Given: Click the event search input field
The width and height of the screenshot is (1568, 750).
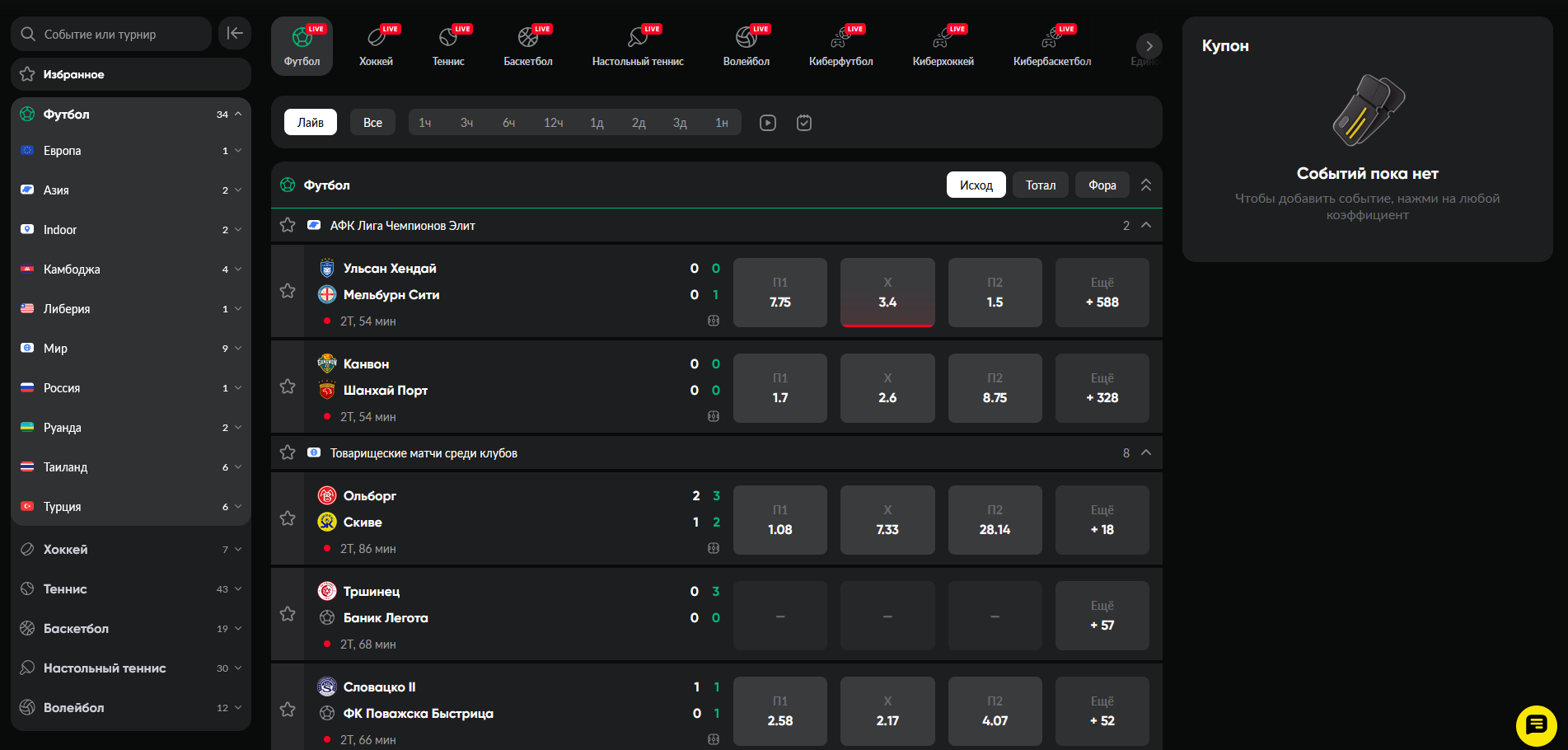Looking at the screenshot, I should click(x=111, y=33).
